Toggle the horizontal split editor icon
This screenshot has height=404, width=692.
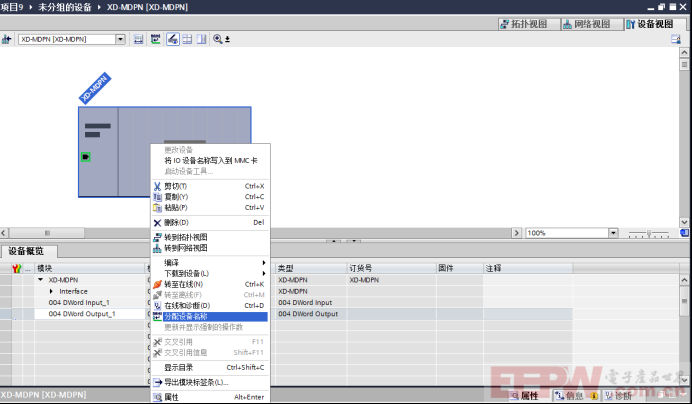(187, 39)
